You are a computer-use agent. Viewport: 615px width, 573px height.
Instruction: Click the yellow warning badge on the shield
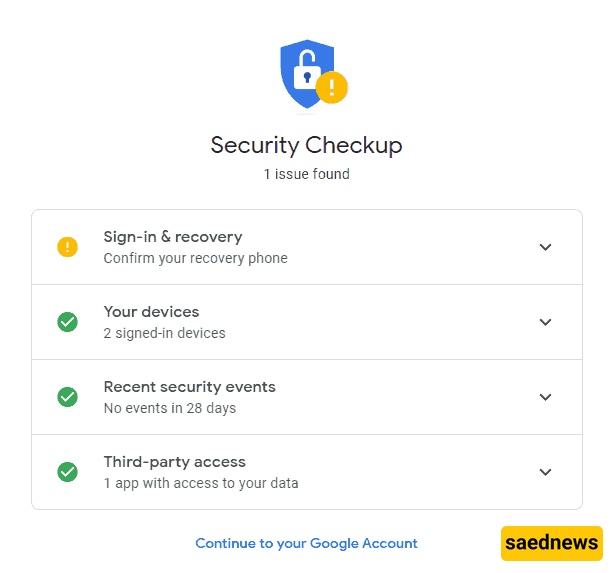[332, 88]
